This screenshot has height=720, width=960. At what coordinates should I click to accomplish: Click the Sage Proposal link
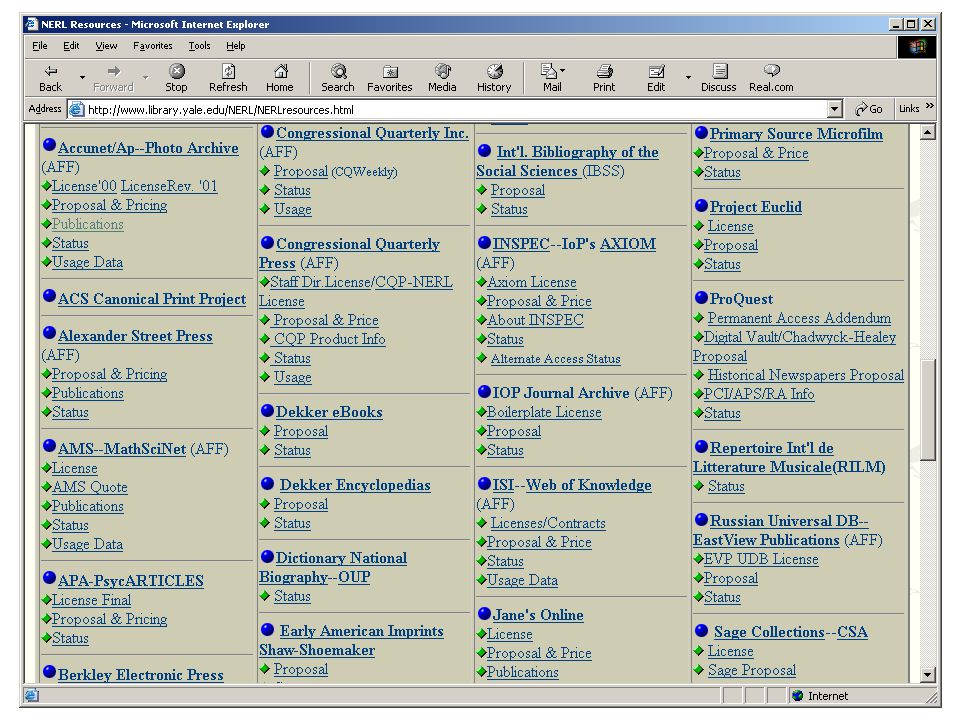[x=752, y=670]
